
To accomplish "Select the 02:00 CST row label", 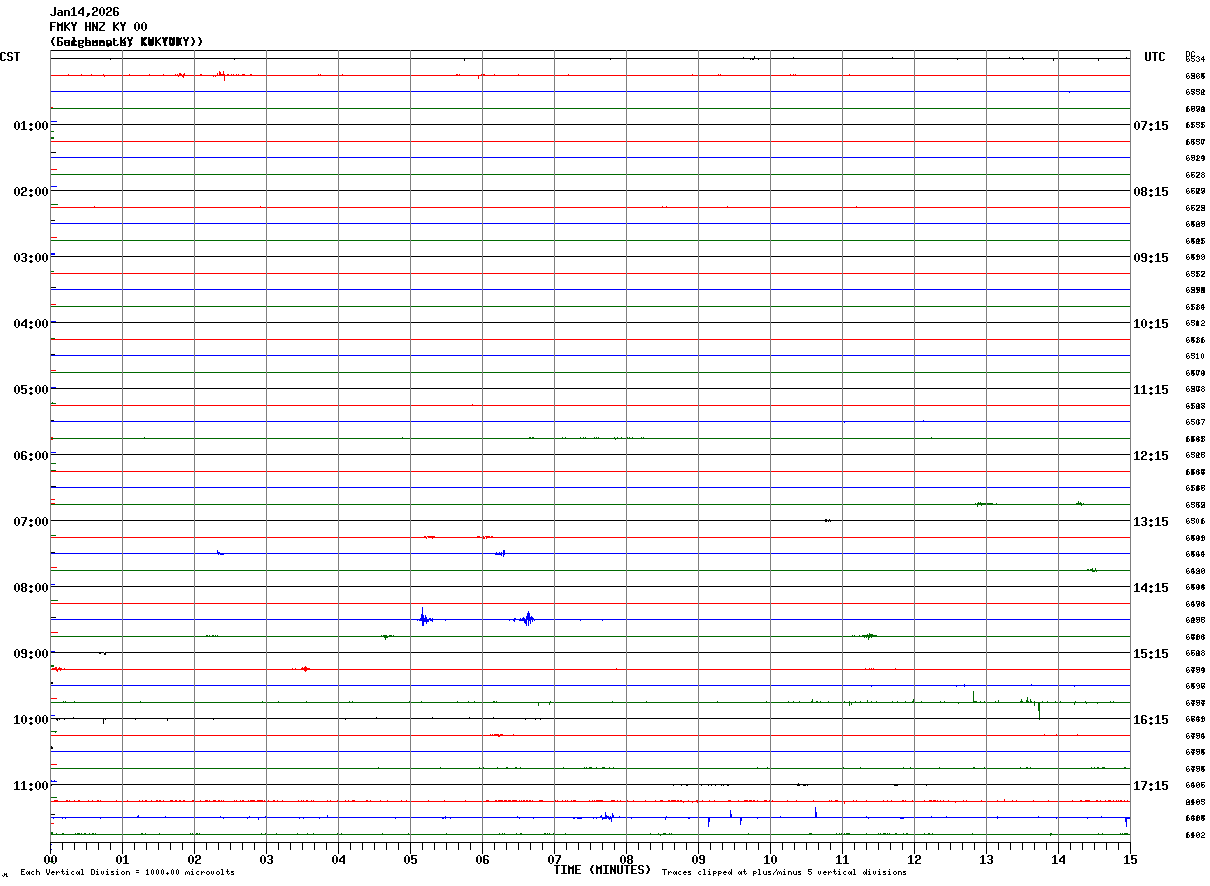I will [31, 192].
